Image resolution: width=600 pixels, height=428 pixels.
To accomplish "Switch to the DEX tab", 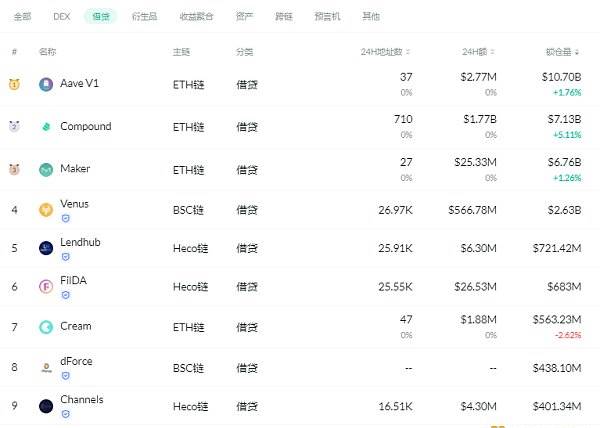I will pos(62,16).
